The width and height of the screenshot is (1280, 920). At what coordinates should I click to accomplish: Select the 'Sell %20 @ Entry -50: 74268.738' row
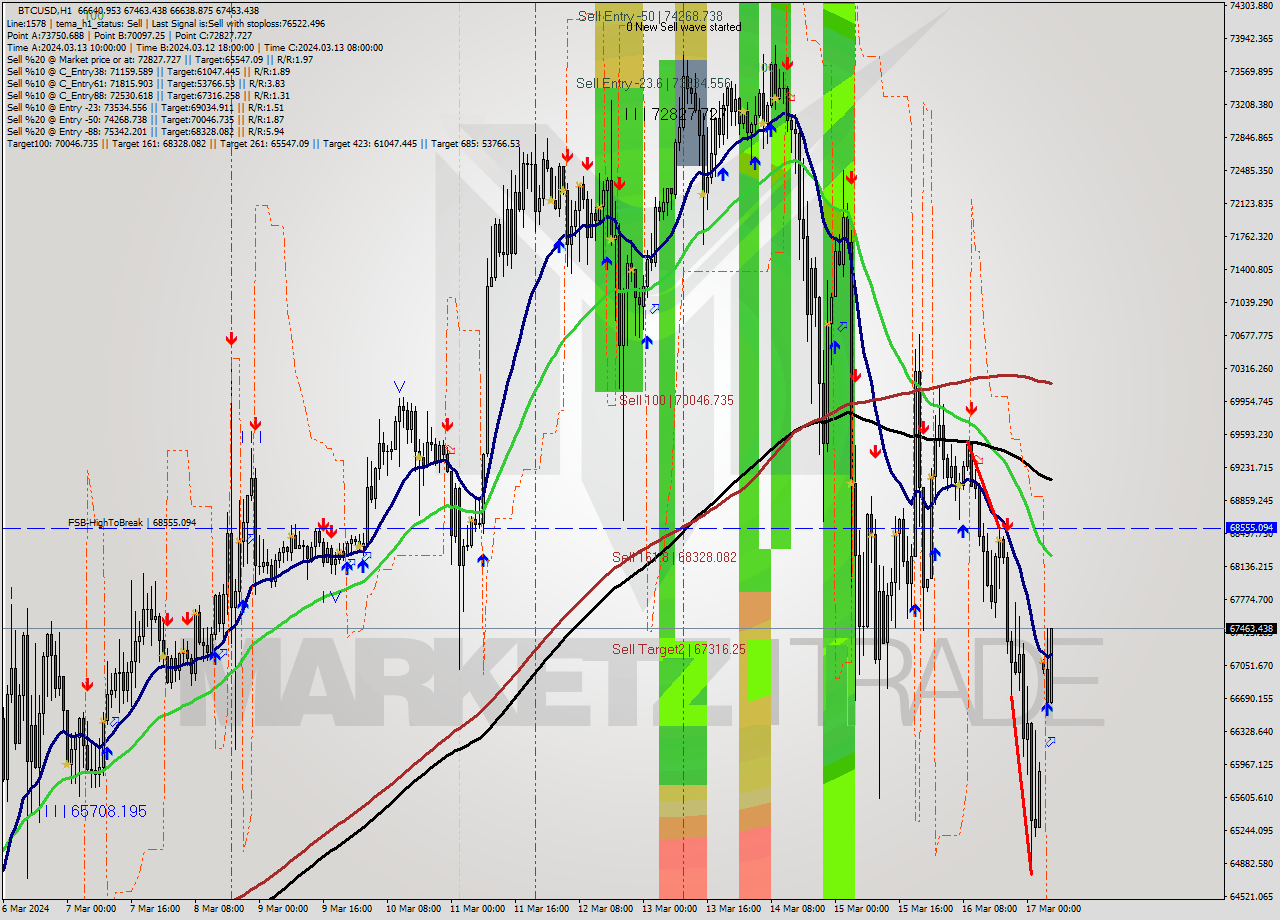145,119
